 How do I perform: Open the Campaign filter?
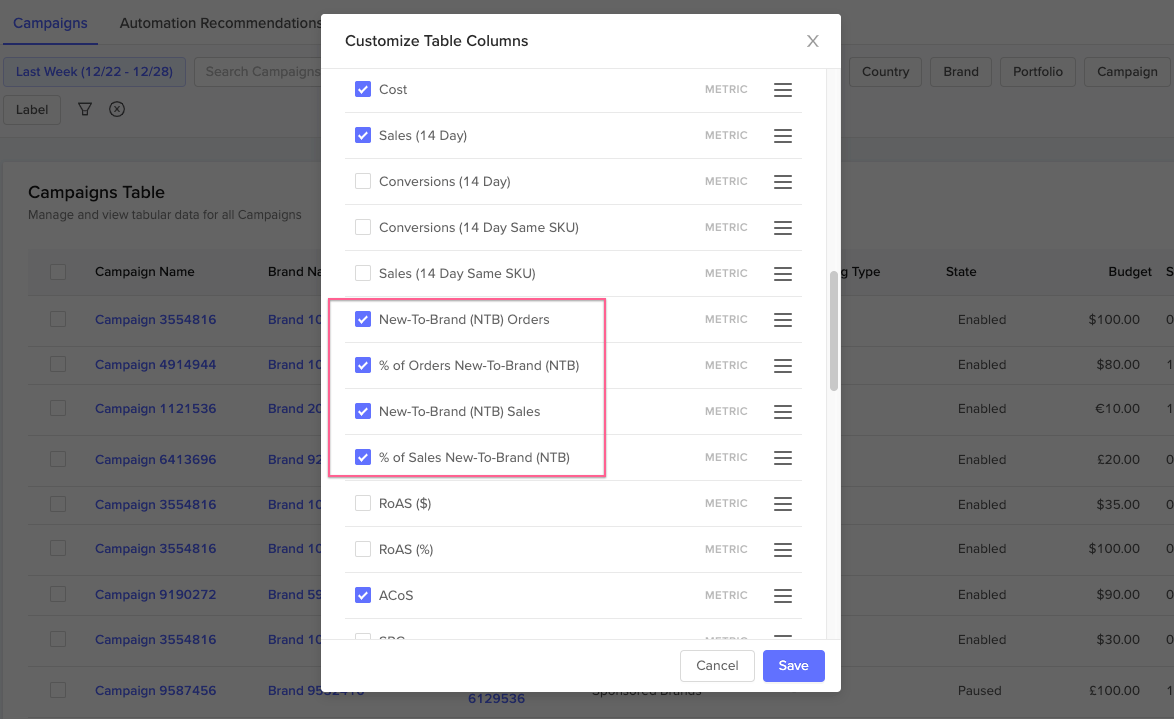(1128, 72)
